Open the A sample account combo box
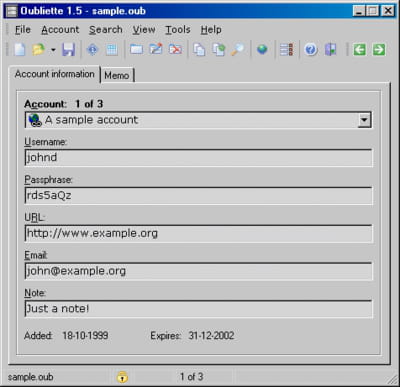 [x=198, y=120]
